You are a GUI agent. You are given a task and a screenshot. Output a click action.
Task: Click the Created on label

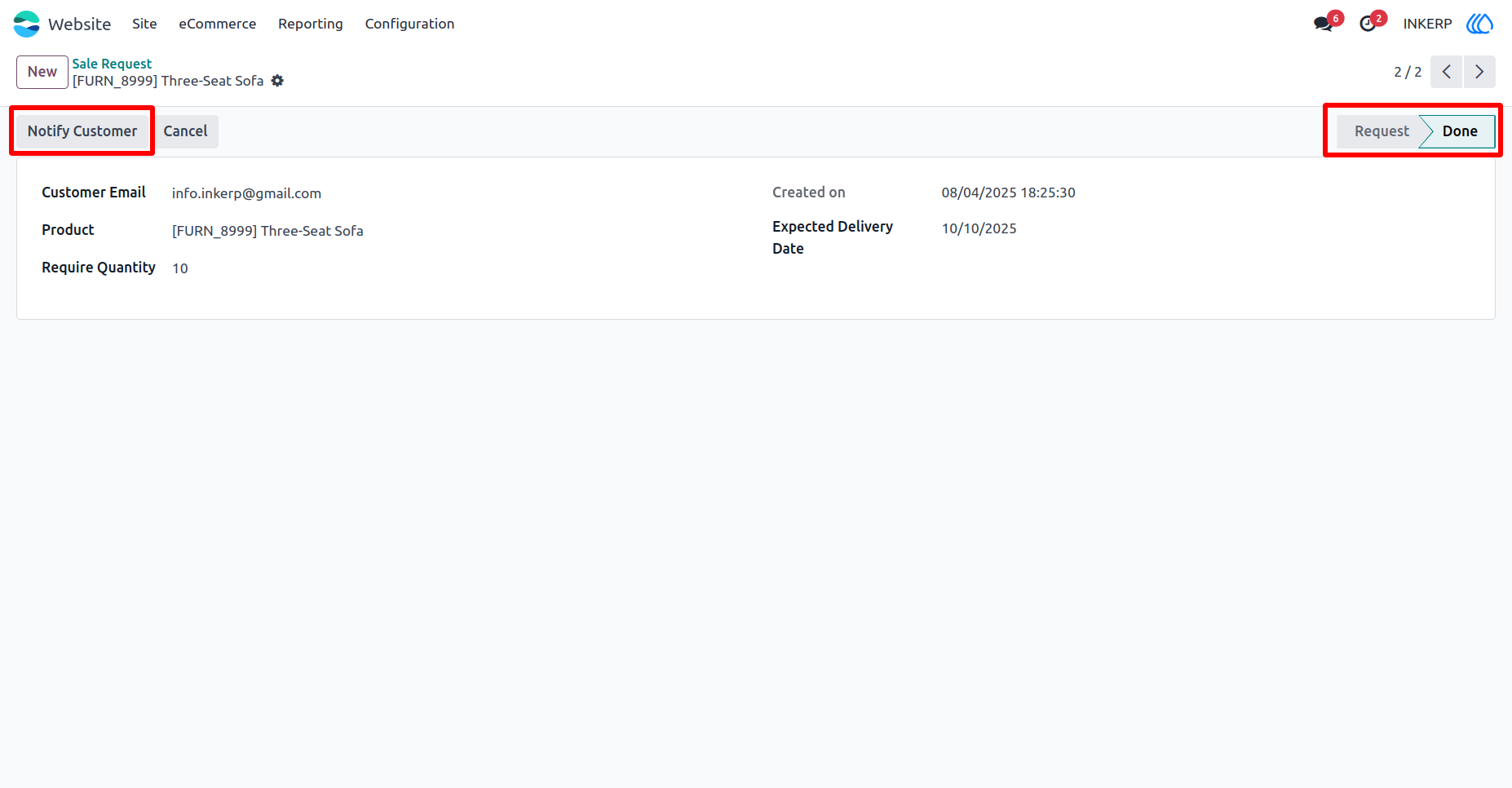tap(809, 193)
